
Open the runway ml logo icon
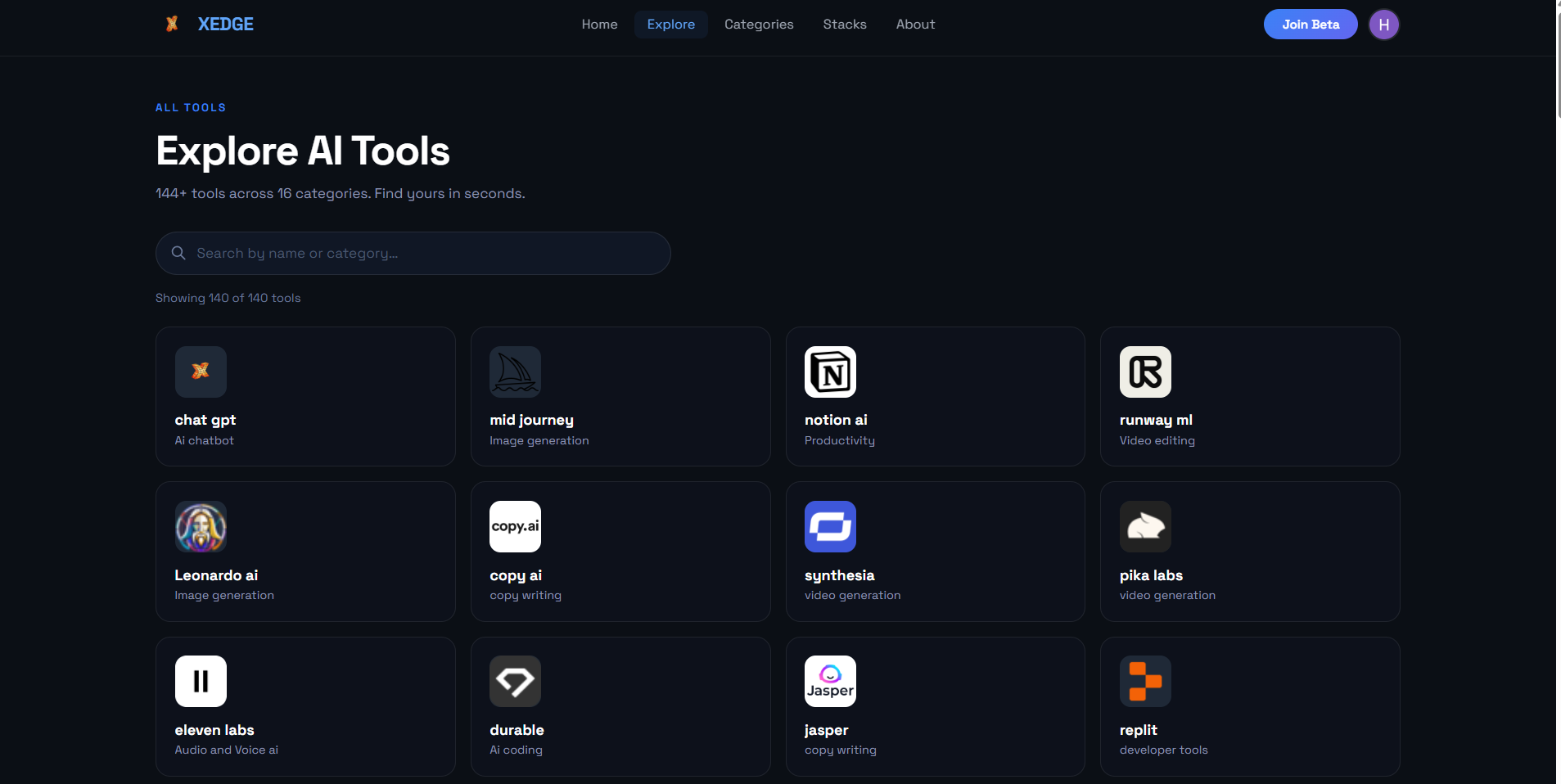tap(1145, 372)
